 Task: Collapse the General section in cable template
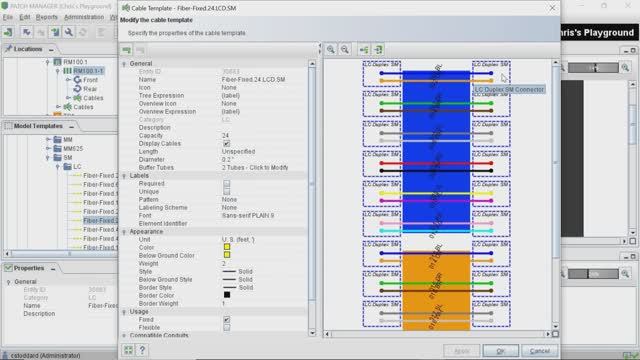(x=124, y=64)
